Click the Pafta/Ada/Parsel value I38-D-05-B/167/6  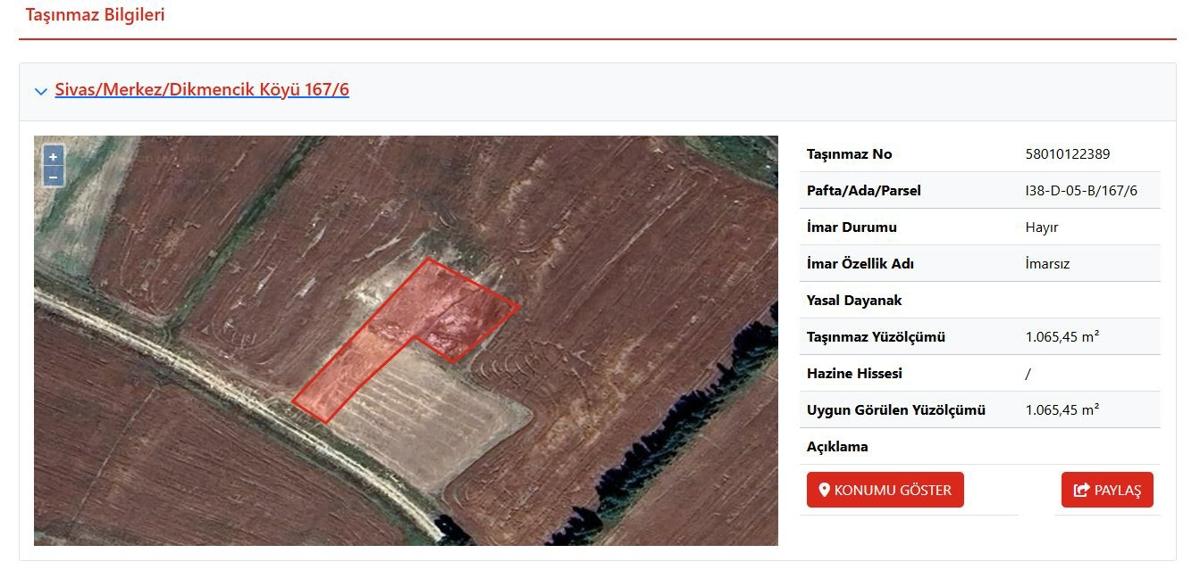click(x=1081, y=190)
